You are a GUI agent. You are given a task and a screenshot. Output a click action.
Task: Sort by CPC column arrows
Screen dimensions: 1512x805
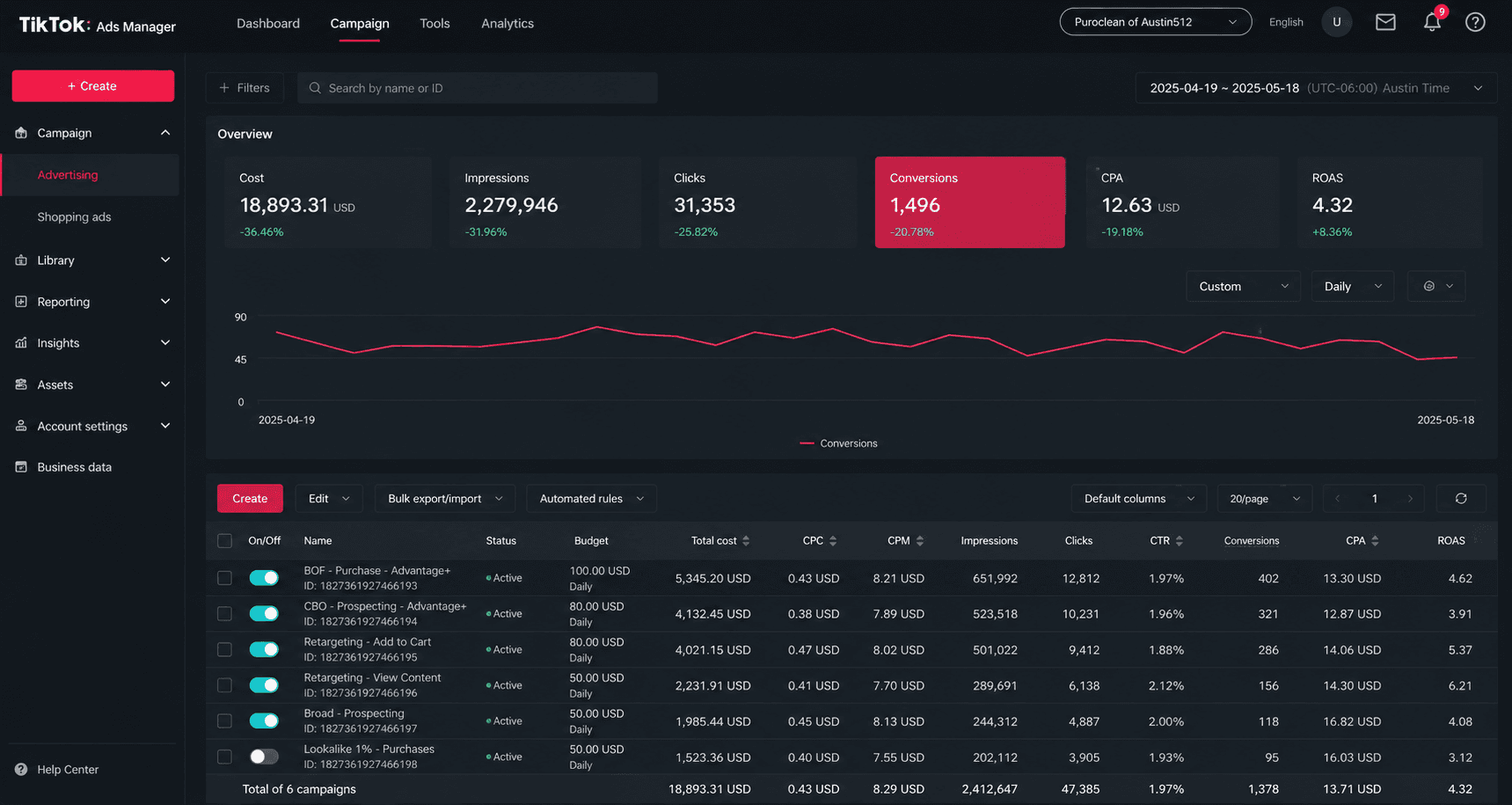click(833, 541)
